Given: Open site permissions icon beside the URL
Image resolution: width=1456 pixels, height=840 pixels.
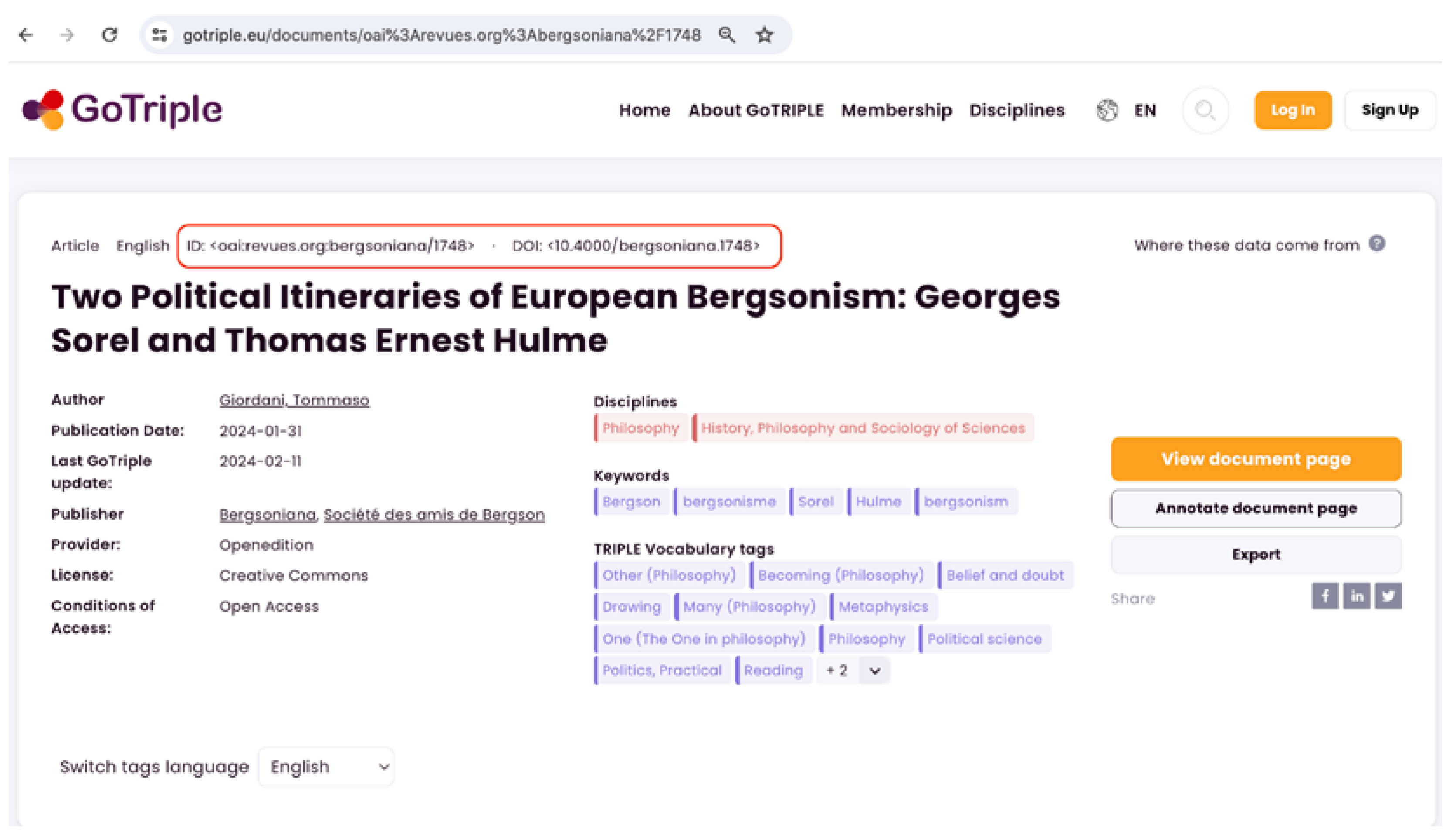Looking at the screenshot, I should click(160, 34).
